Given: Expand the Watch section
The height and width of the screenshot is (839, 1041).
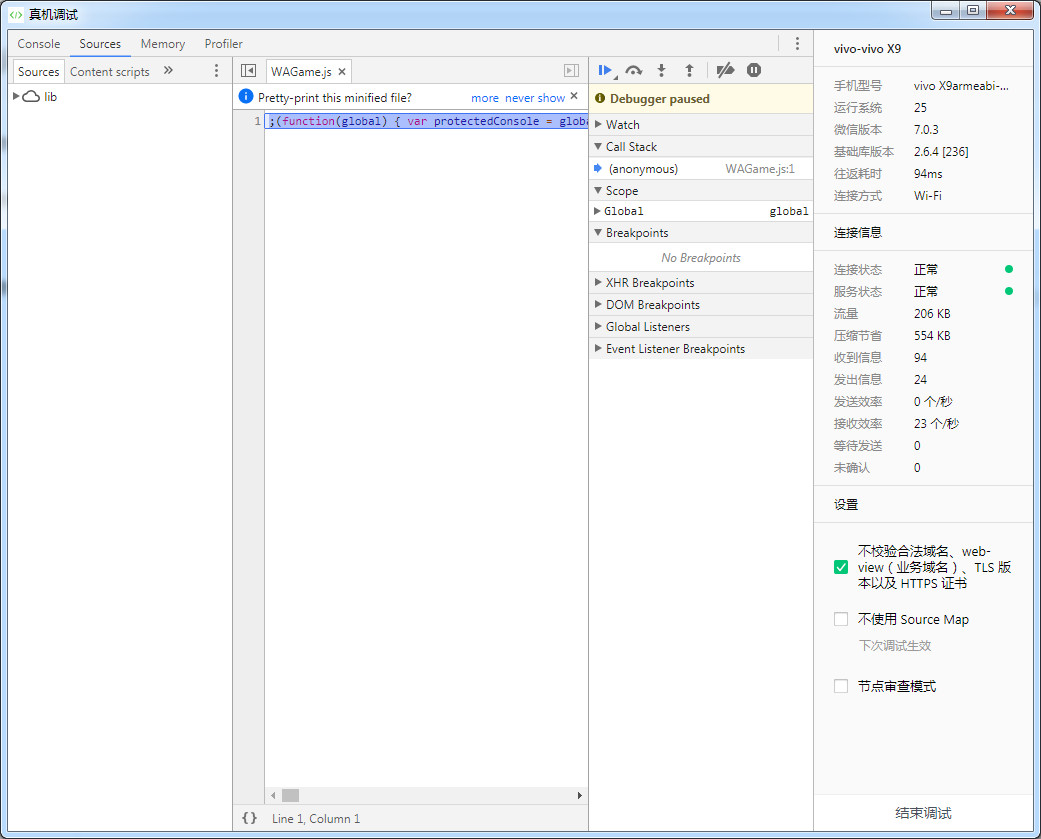Looking at the screenshot, I should pyautogui.click(x=622, y=125).
